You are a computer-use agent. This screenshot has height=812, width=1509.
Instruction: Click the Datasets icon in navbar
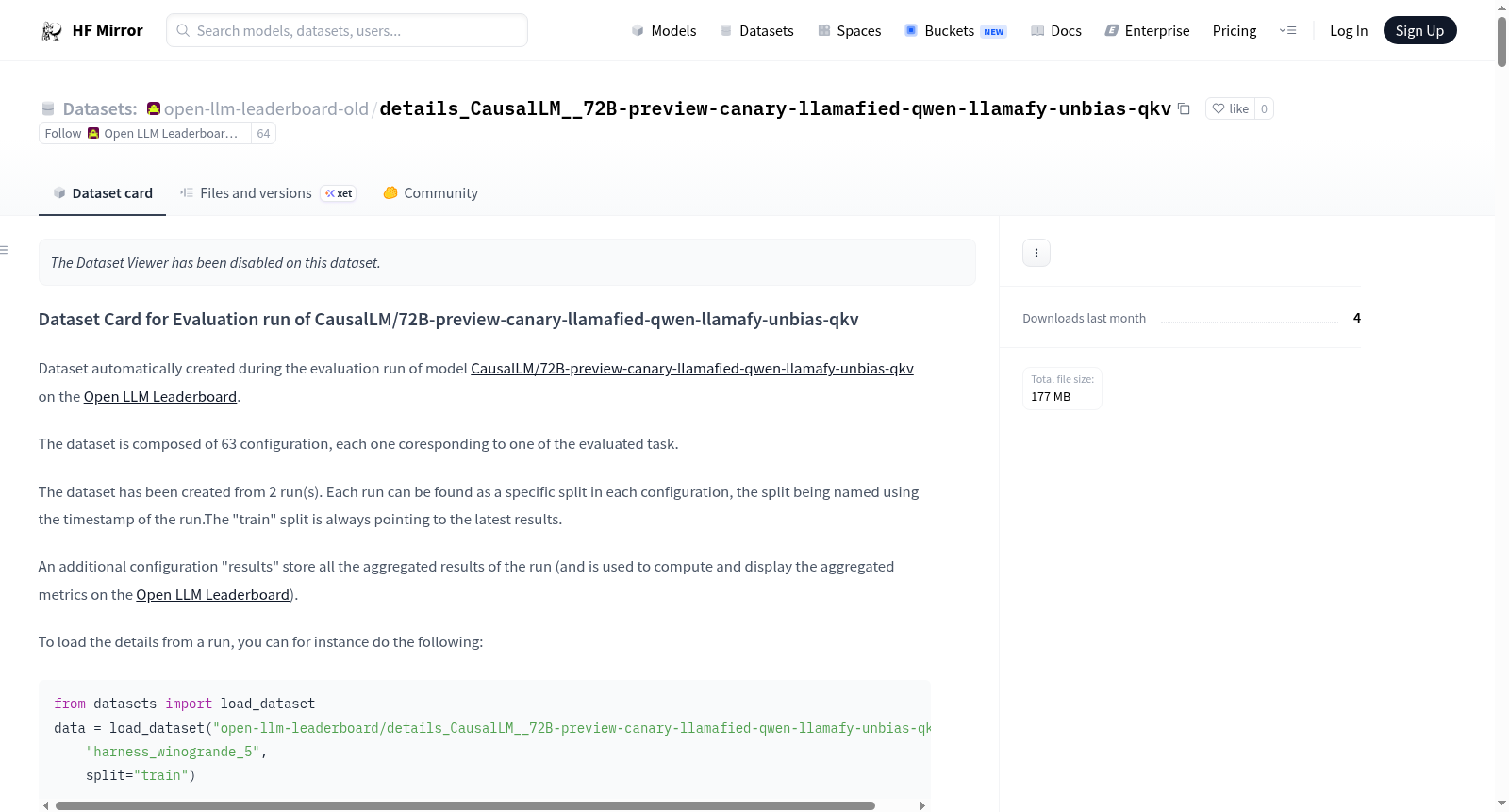[x=726, y=30]
